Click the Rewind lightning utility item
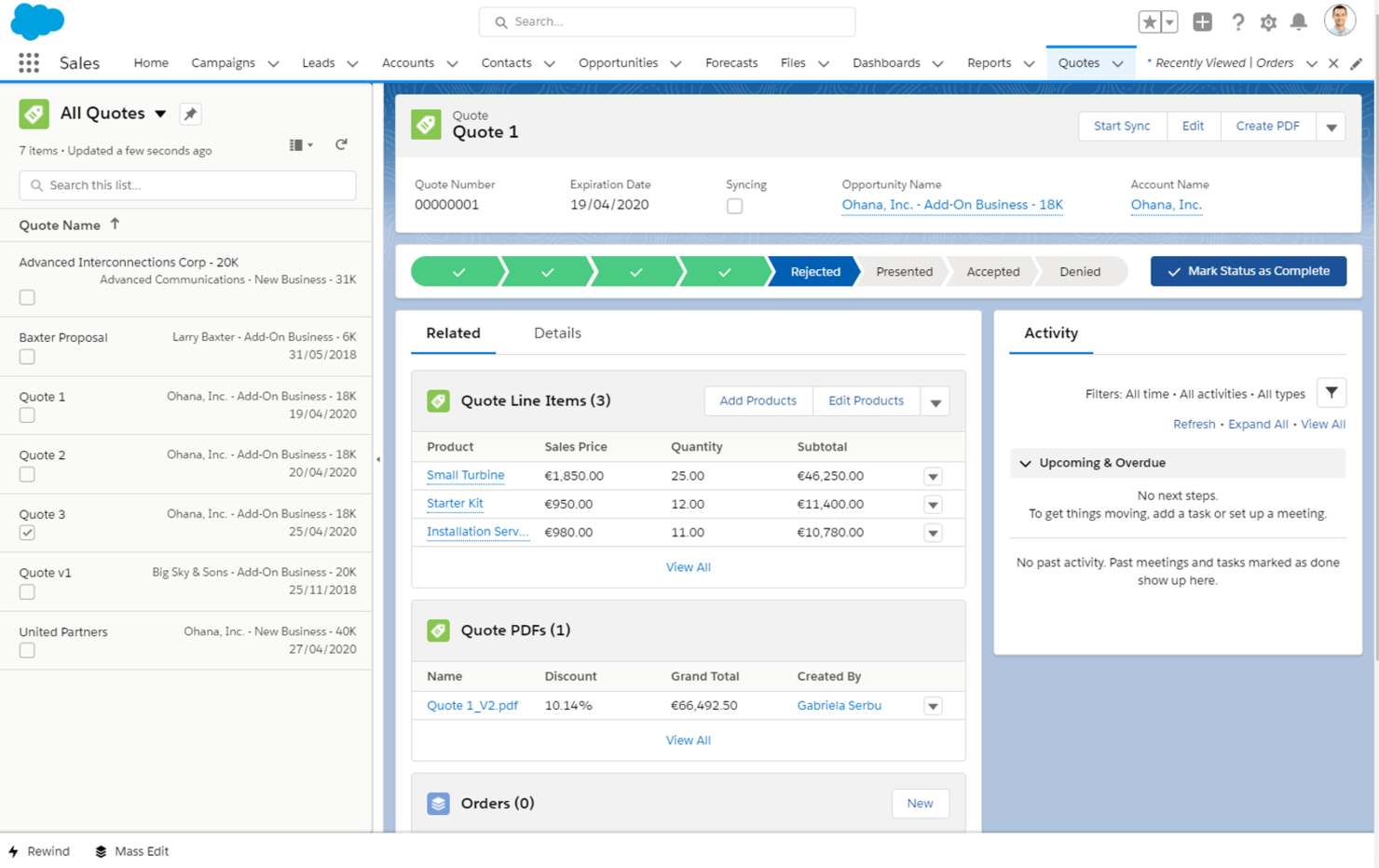Image resolution: width=1379 pixels, height=868 pixels. [x=39, y=851]
